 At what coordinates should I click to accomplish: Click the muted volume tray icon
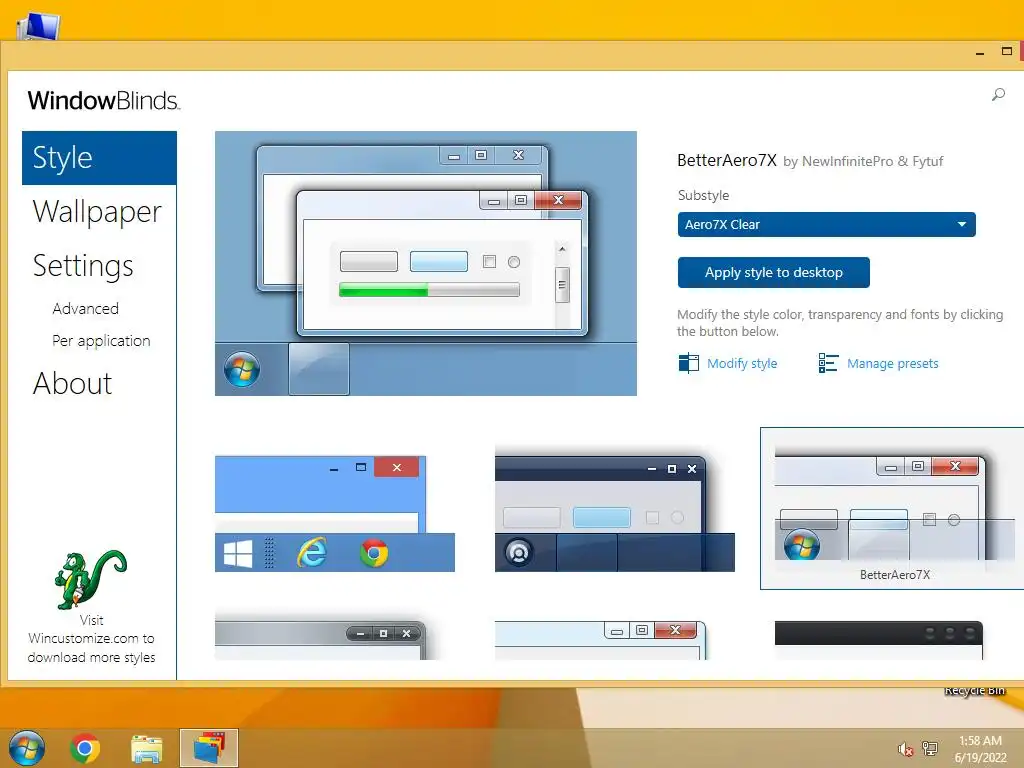pyautogui.click(x=905, y=749)
